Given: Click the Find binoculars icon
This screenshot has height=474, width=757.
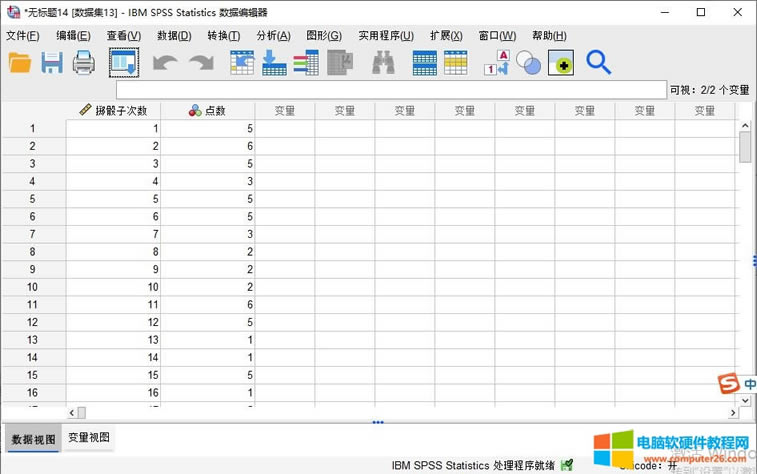Looking at the screenshot, I should 383,63.
